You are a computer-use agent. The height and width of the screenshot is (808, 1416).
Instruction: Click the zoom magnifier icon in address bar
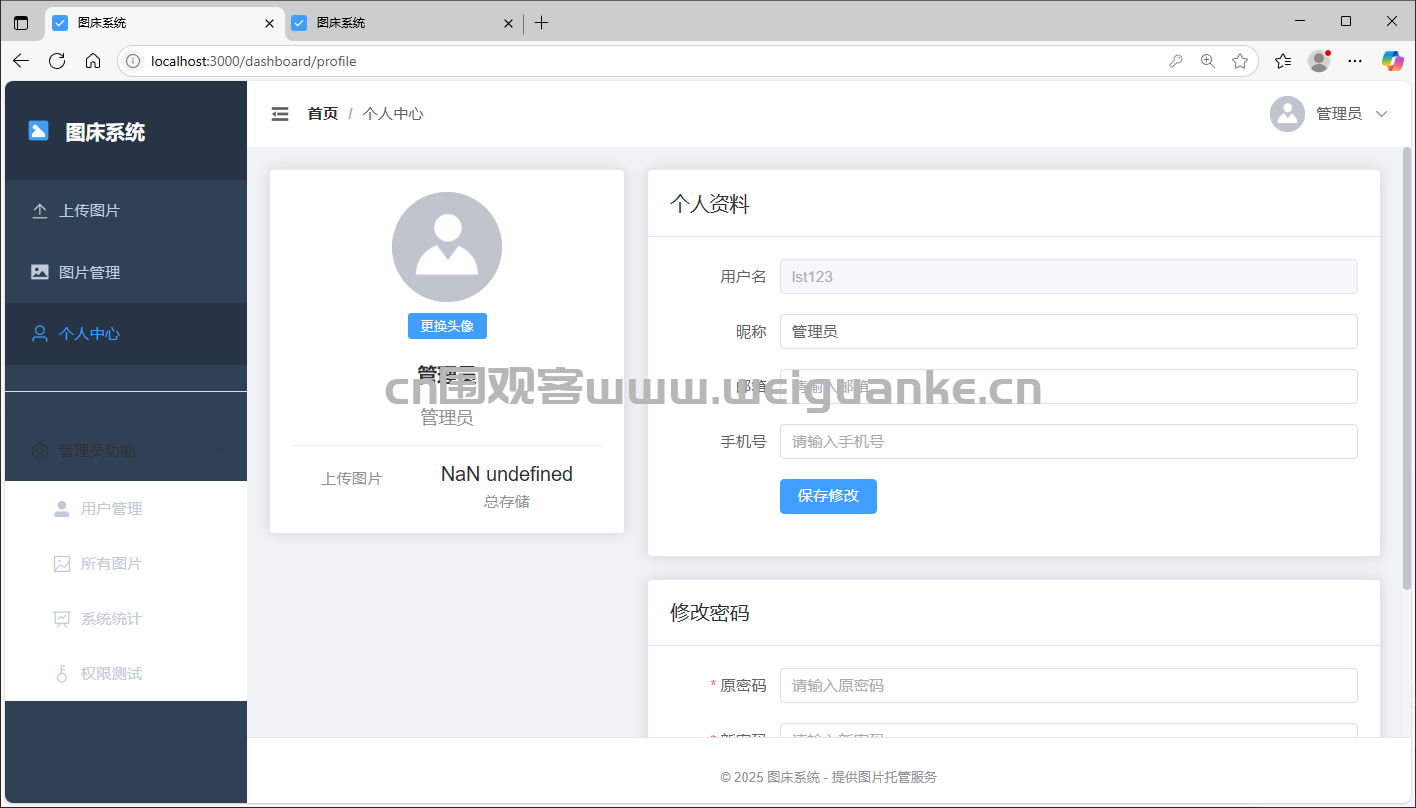click(x=1208, y=61)
